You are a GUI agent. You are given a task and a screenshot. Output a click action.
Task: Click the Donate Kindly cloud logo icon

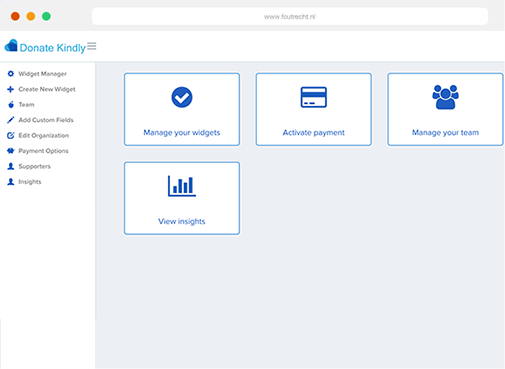(11, 46)
